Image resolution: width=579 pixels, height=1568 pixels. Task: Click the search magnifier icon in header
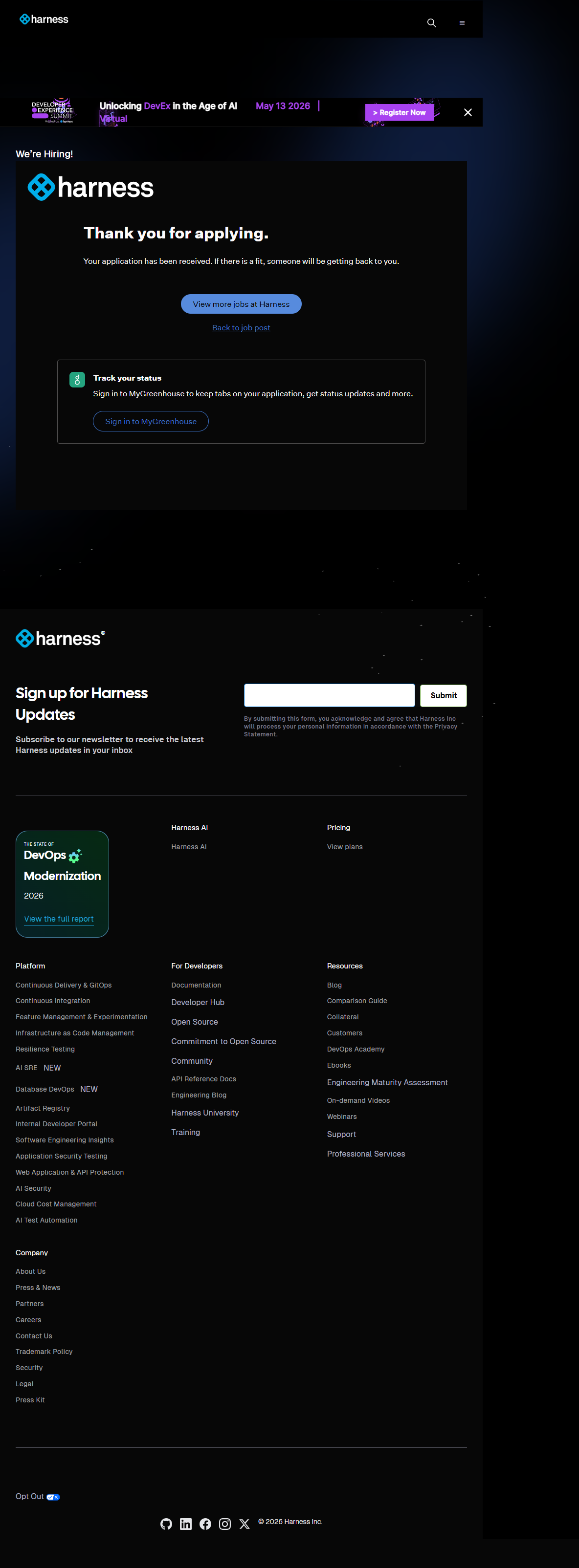click(x=431, y=23)
